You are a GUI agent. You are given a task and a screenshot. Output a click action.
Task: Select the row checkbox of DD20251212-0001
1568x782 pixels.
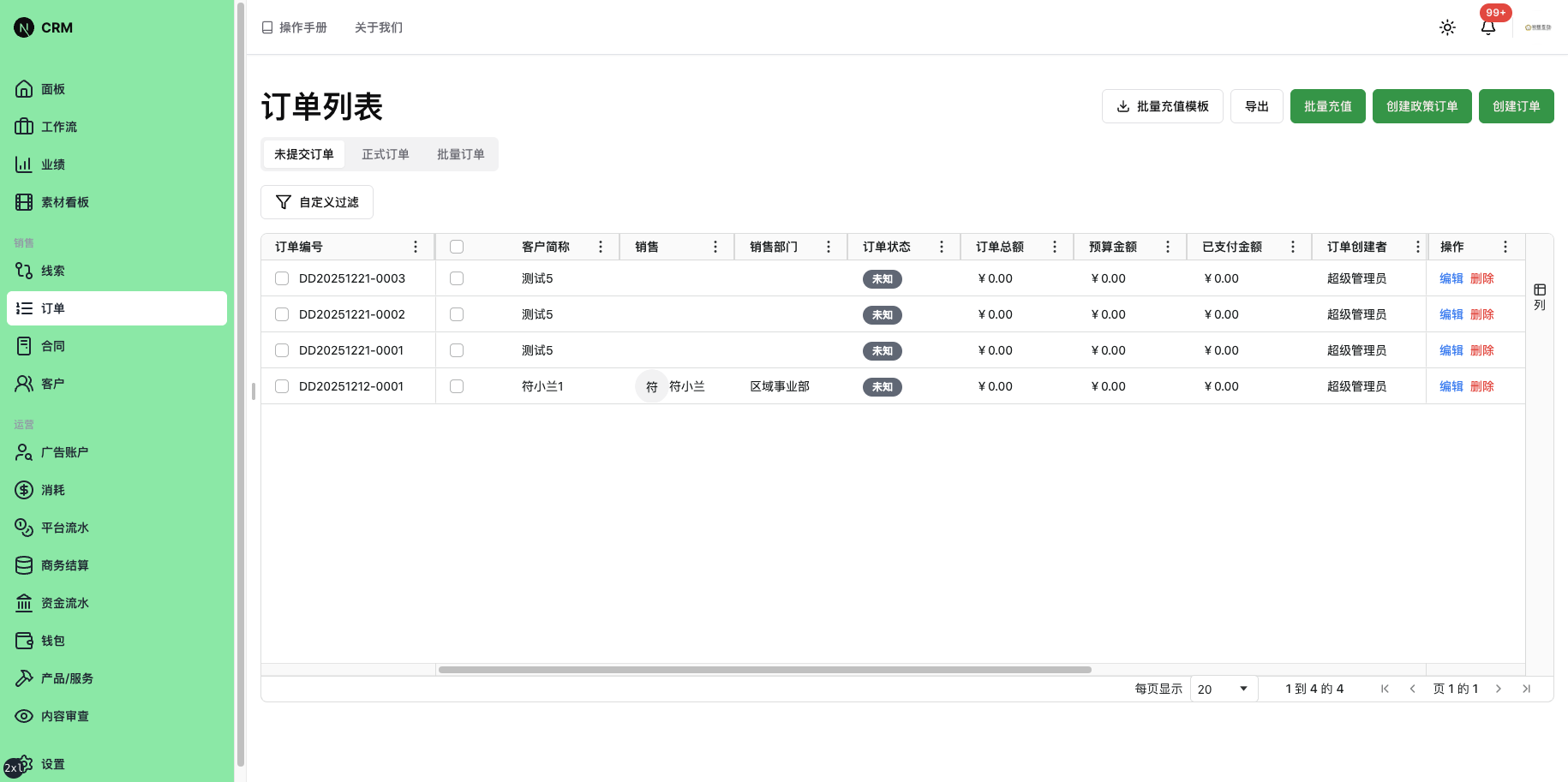[x=282, y=386]
